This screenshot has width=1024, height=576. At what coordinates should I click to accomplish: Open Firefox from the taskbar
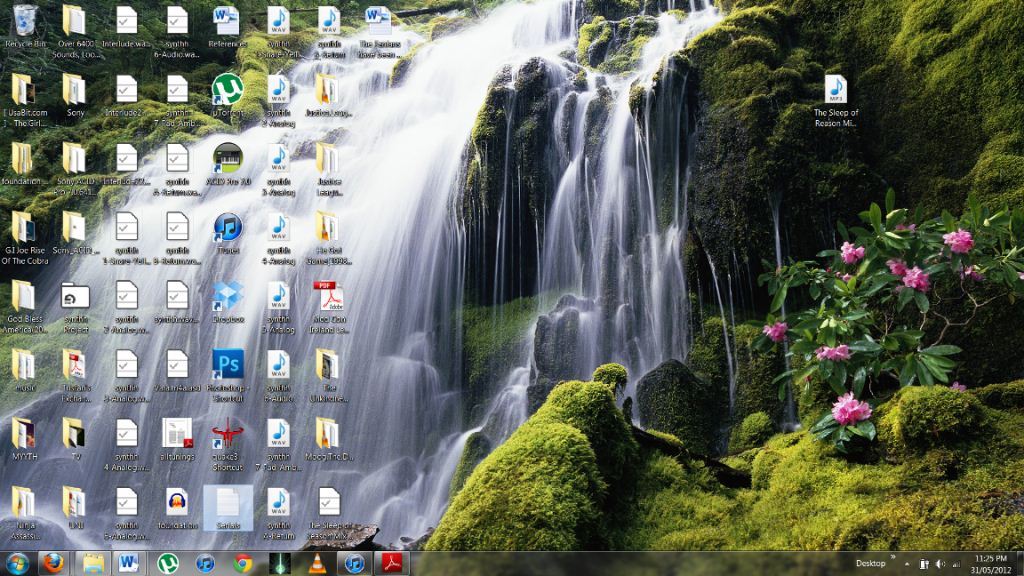pos(53,563)
